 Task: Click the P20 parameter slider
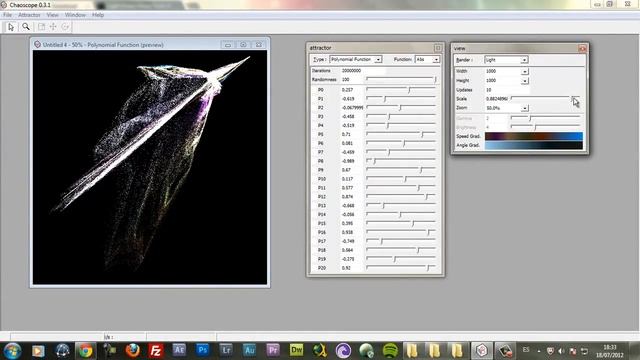[401, 268]
